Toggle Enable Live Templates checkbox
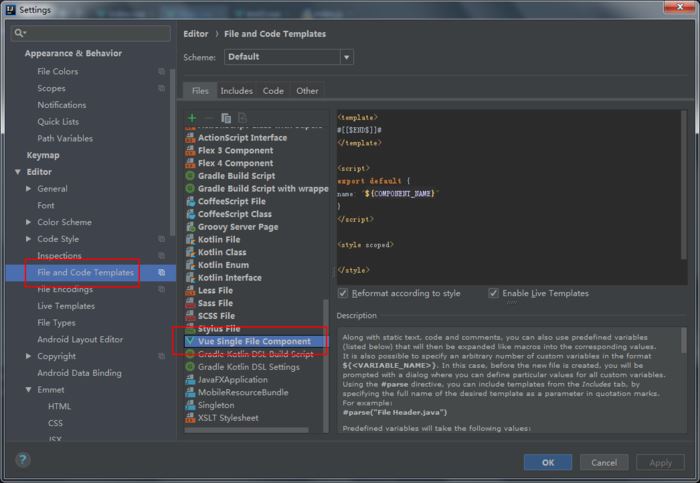The width and height of the screenshot is (700, 483). [x=493, y=293]
